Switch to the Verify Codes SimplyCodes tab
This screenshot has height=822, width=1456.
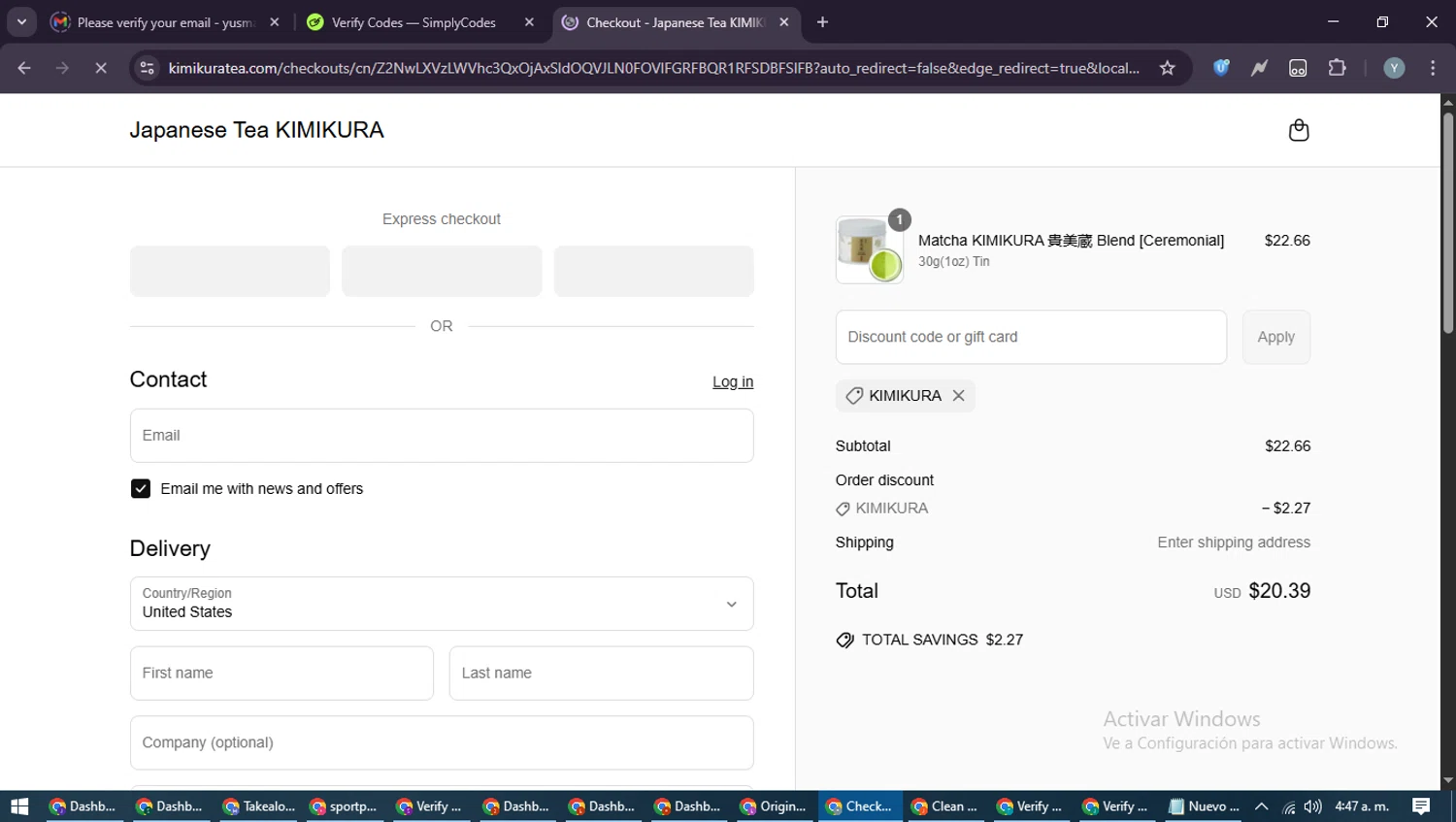(420, 22)
